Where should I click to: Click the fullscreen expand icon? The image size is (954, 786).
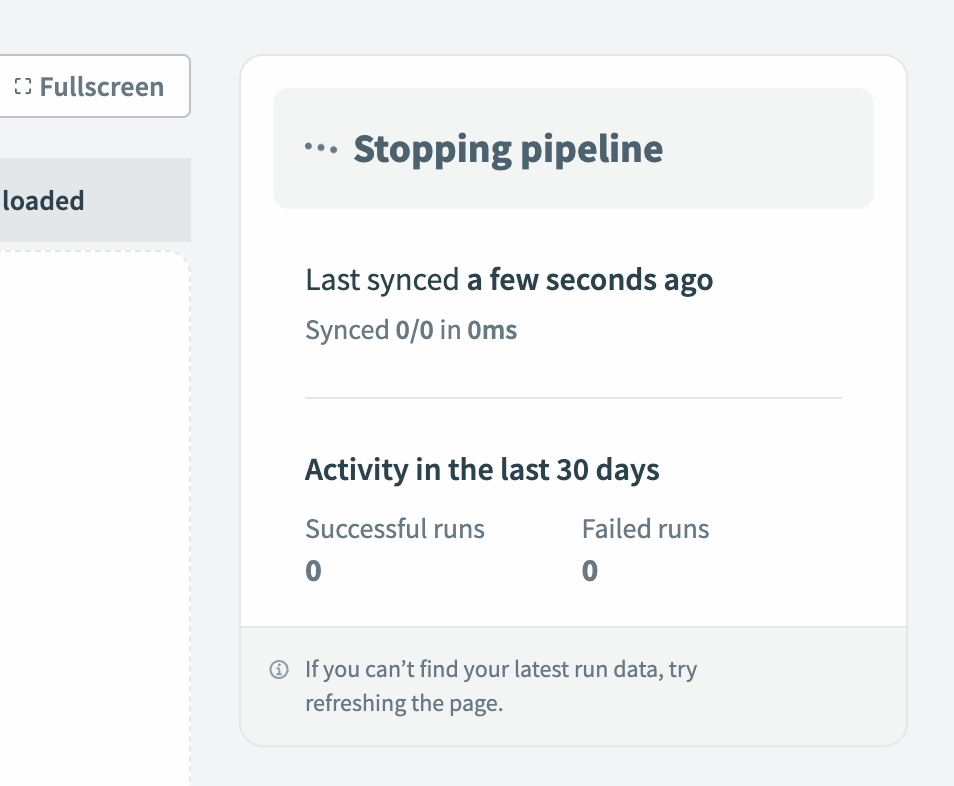23,87
